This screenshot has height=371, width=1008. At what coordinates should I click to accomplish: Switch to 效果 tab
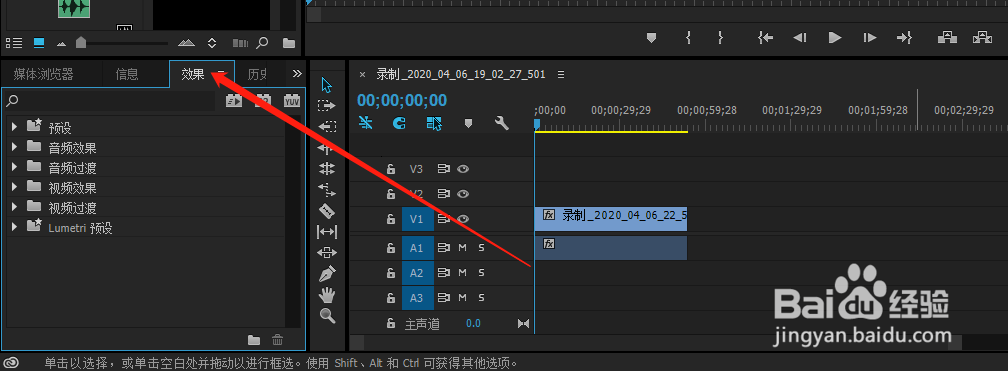(193, 75)
